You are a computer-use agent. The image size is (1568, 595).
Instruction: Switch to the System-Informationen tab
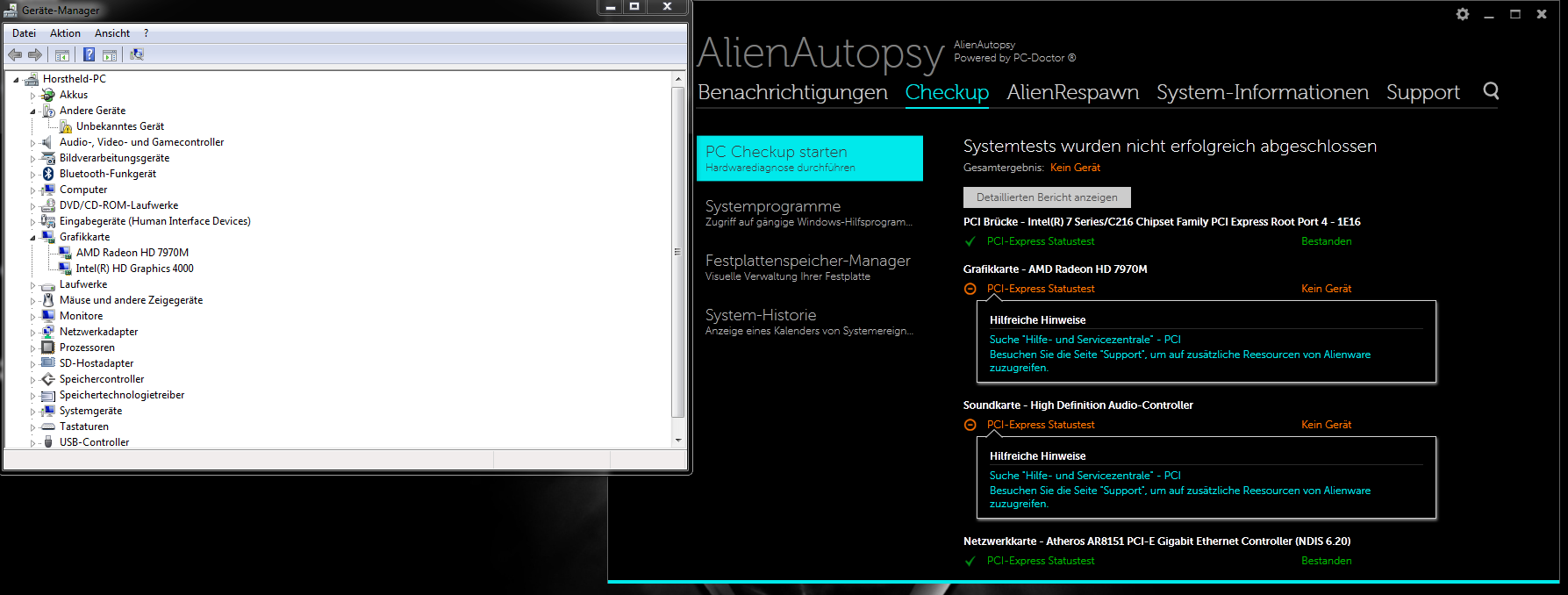[1262, 92]
